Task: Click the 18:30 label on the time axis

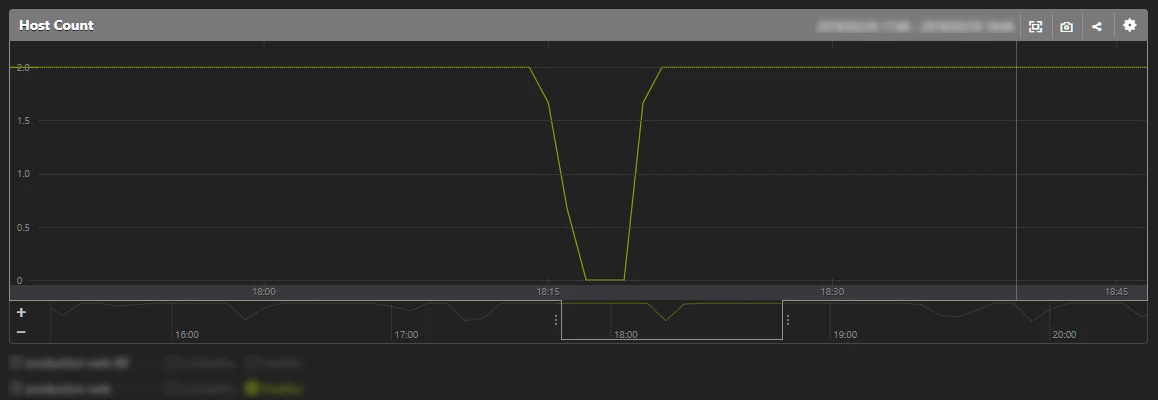Action: pyautogui.click(x=832, y=292)
